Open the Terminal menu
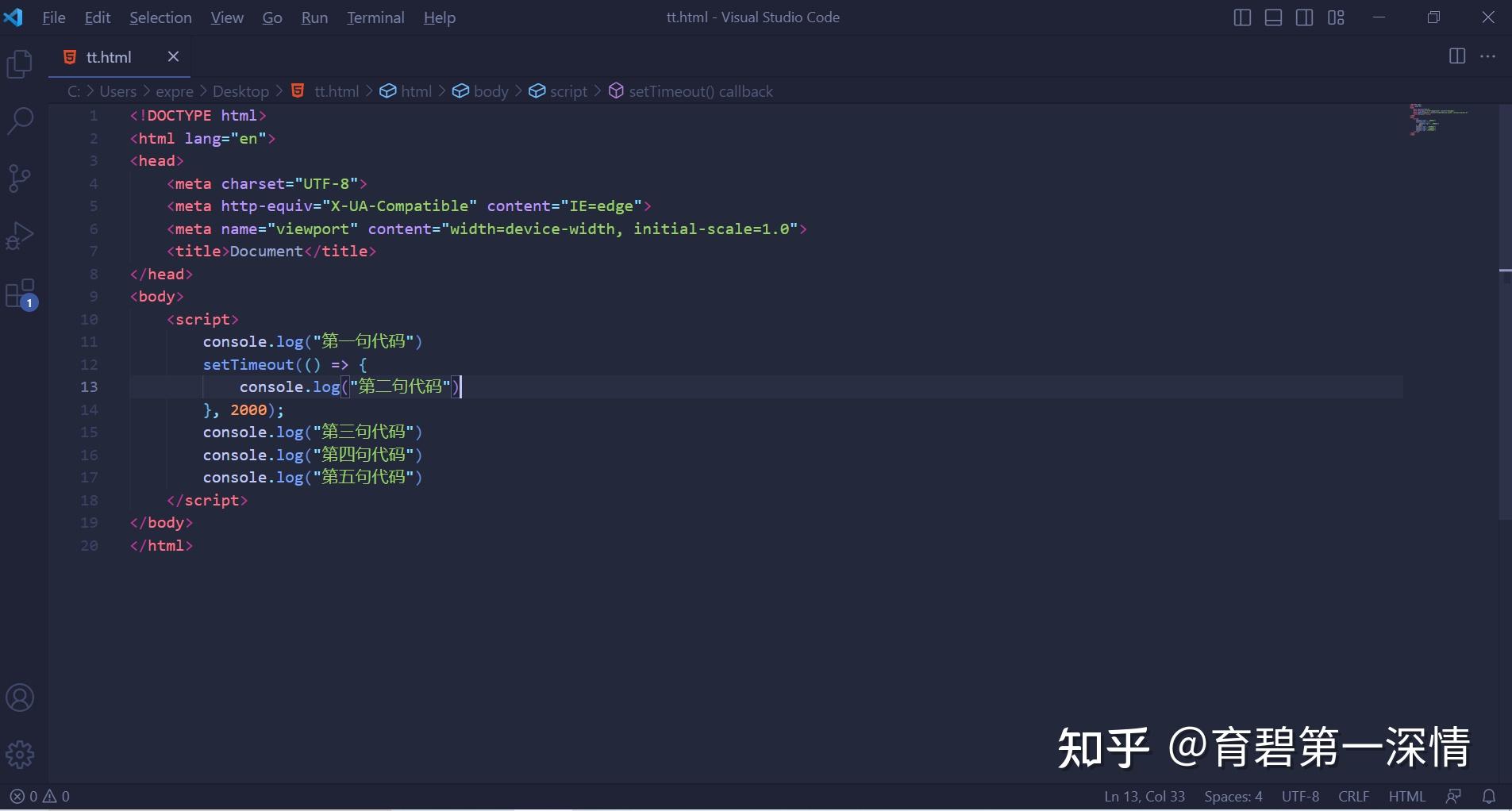This screenshot has height=811, width=1512. coord(375,17)
